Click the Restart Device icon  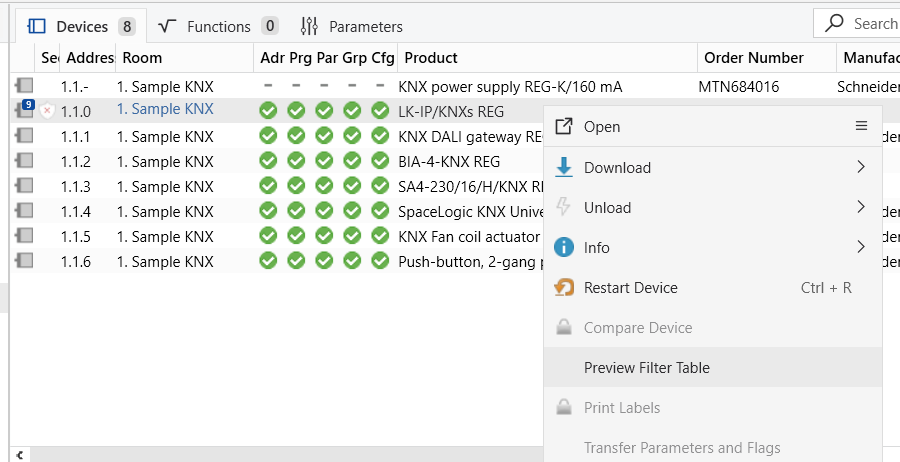[564, 288]
